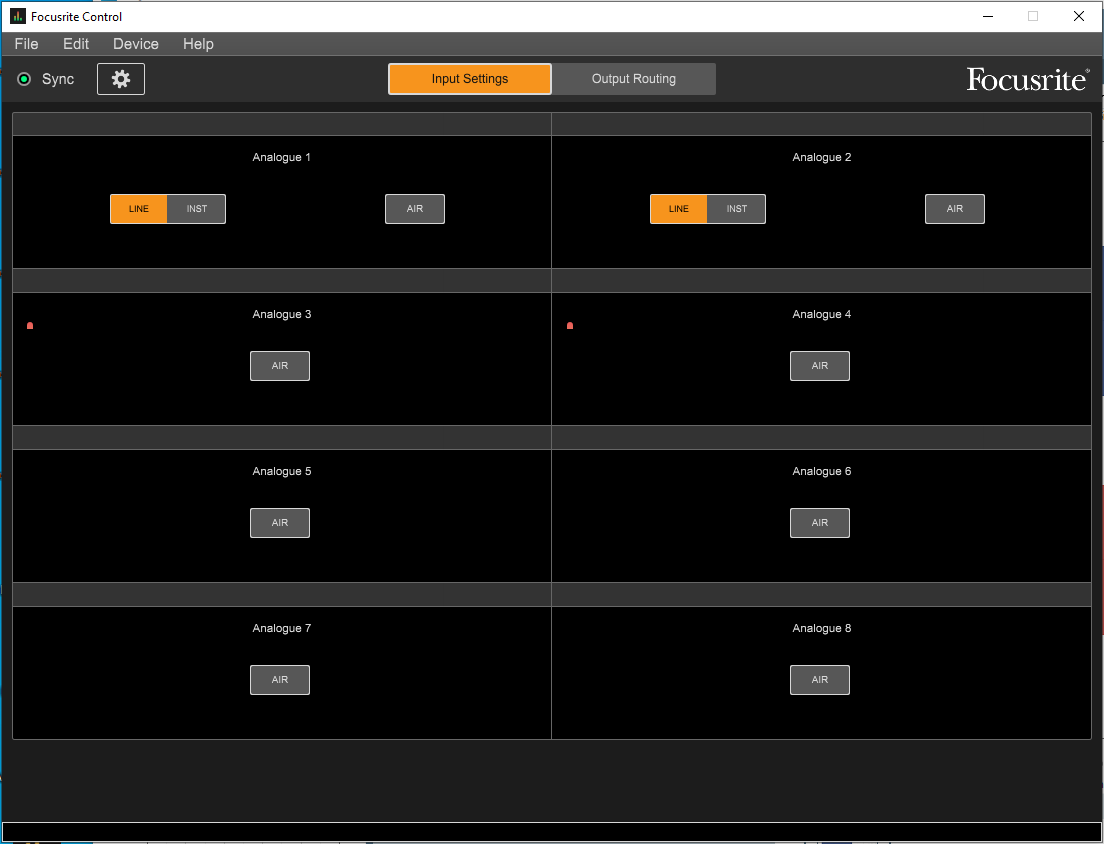This screenshot has width=1104, height=844.
Task: Minimize the Focusrite Control window
Action: click(x=988, y=16)
